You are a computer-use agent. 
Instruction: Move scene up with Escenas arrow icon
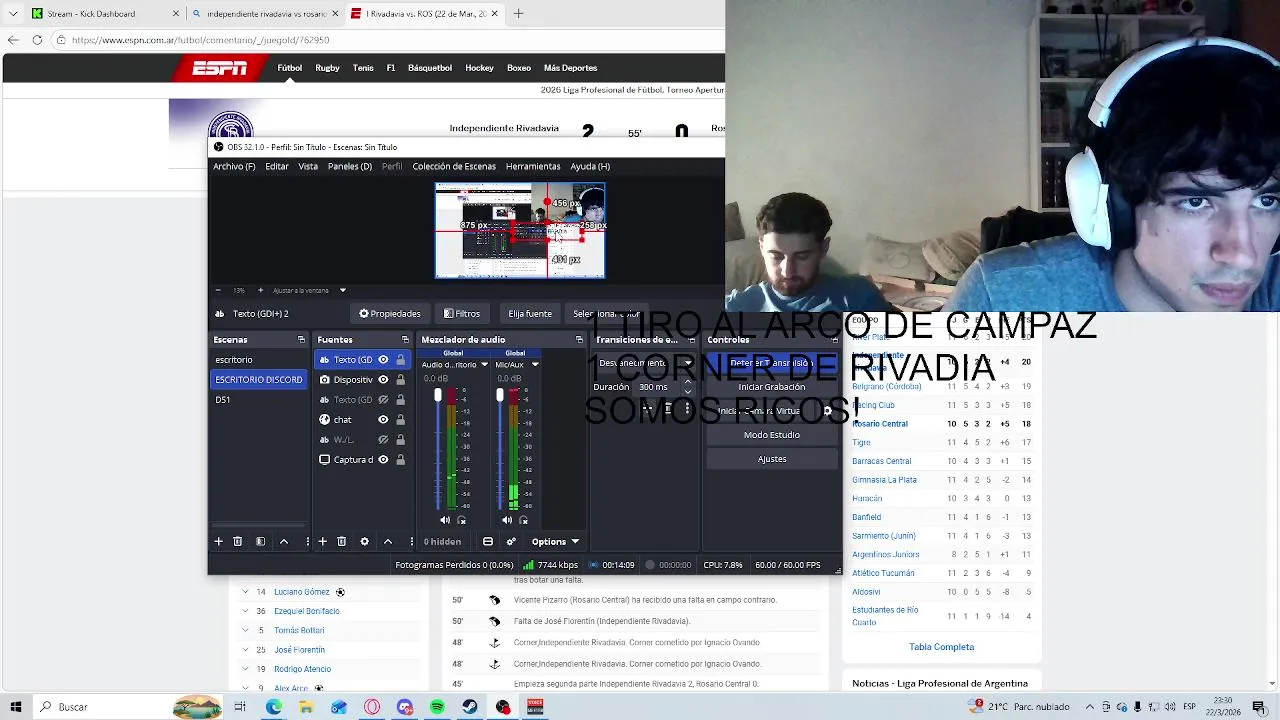[284, 541]
